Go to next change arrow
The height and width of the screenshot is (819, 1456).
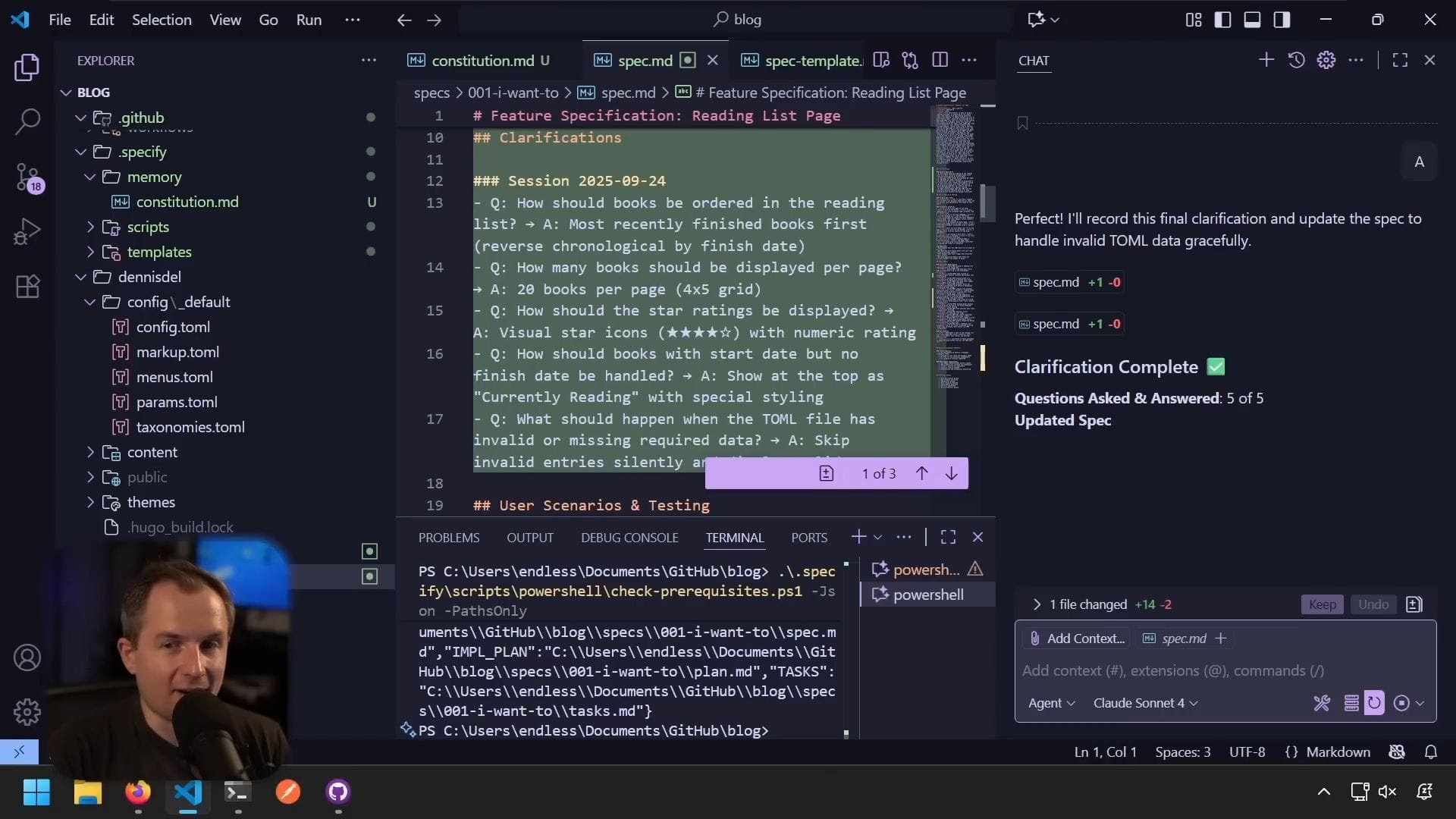click(x=951, y=473)
